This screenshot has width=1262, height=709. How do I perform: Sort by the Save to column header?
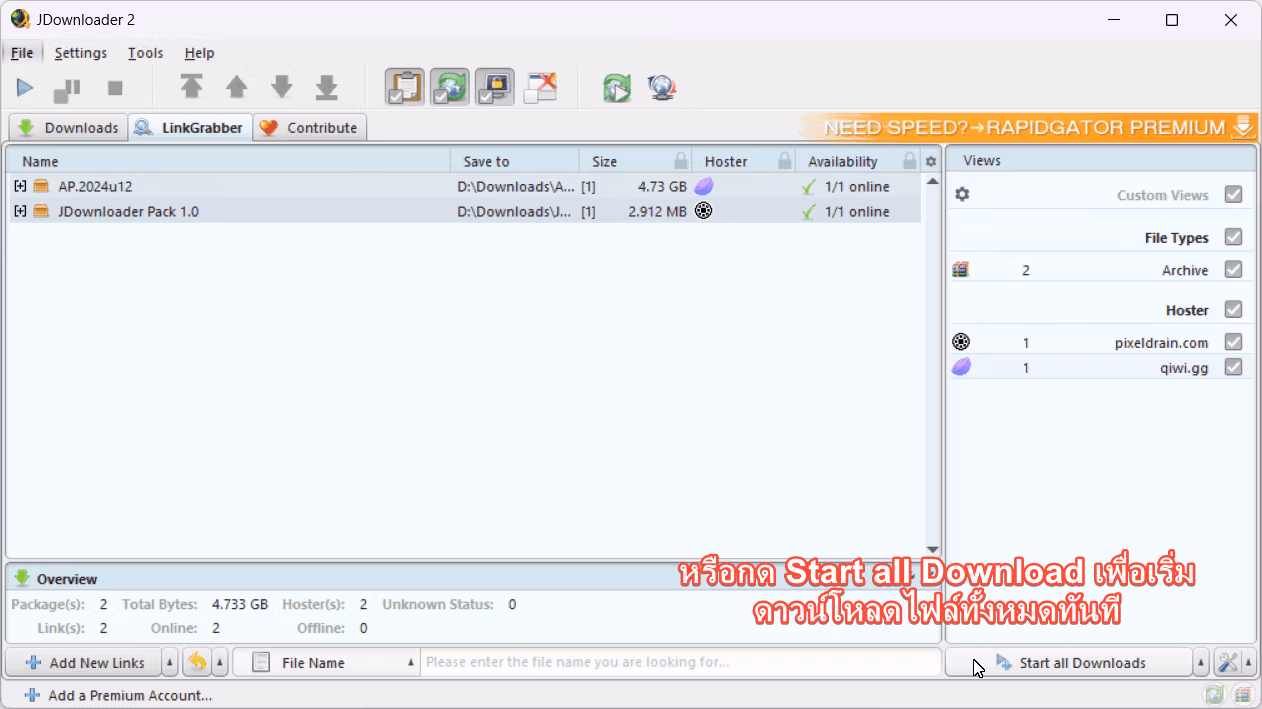[x=514, y=161]
